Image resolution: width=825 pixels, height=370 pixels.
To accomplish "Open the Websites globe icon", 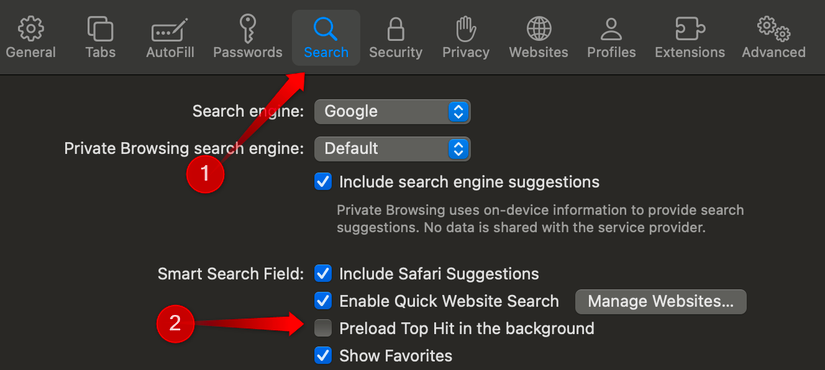I will (539, 28).
